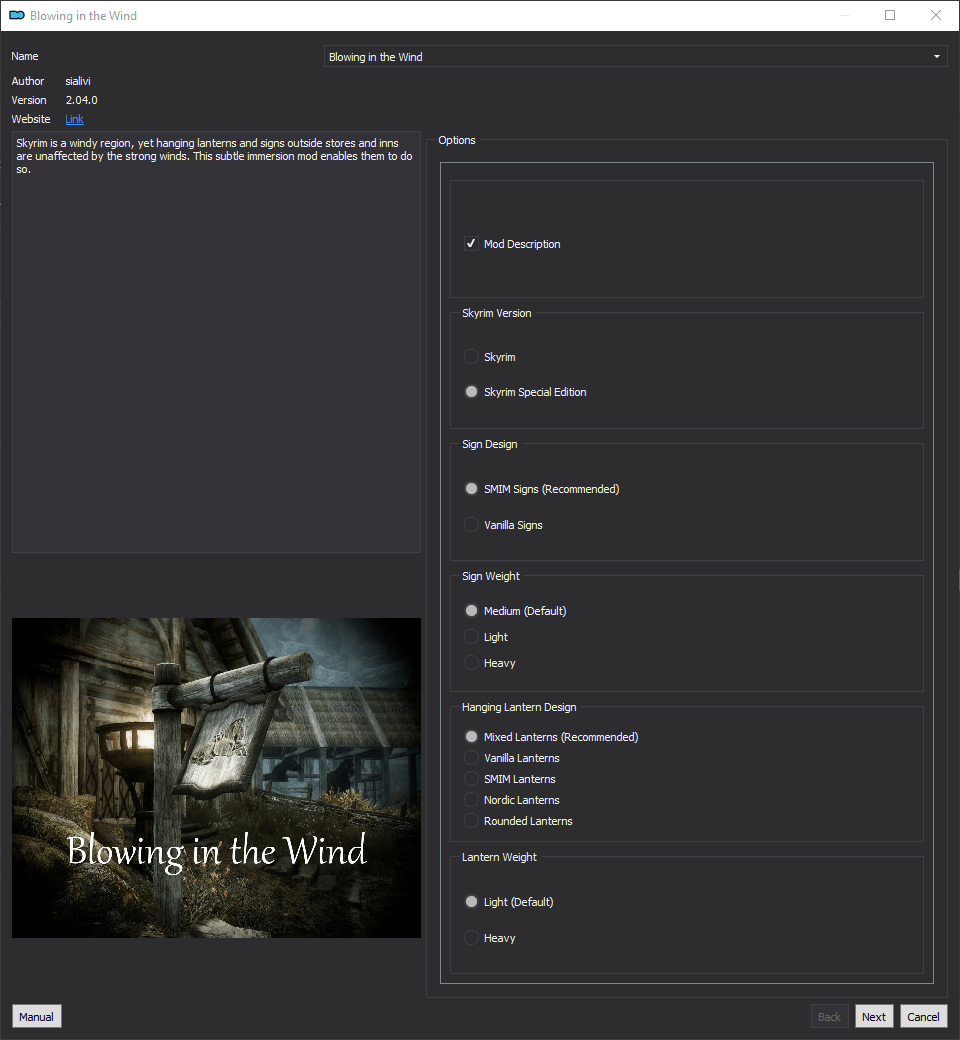The width and height of the screenshot is (960, 1040).
Task: Select Medium (Default) sign weight
Action: (471, 611)
